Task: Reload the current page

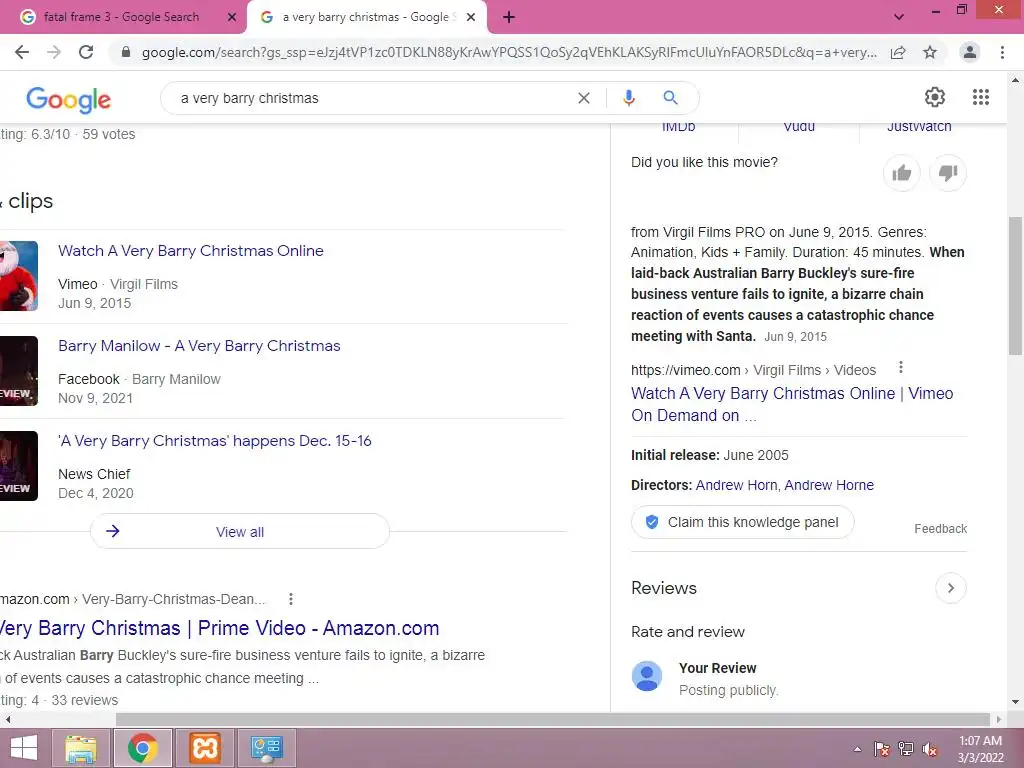Action: [x=86, y=52]
